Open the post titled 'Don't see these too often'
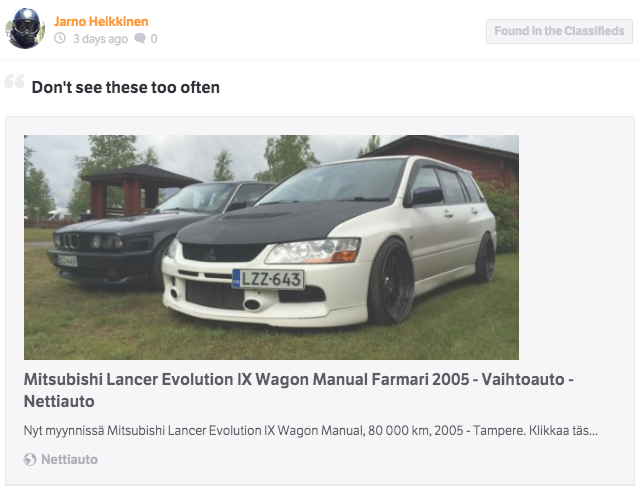The image size is (642, 491). (126, 87)
